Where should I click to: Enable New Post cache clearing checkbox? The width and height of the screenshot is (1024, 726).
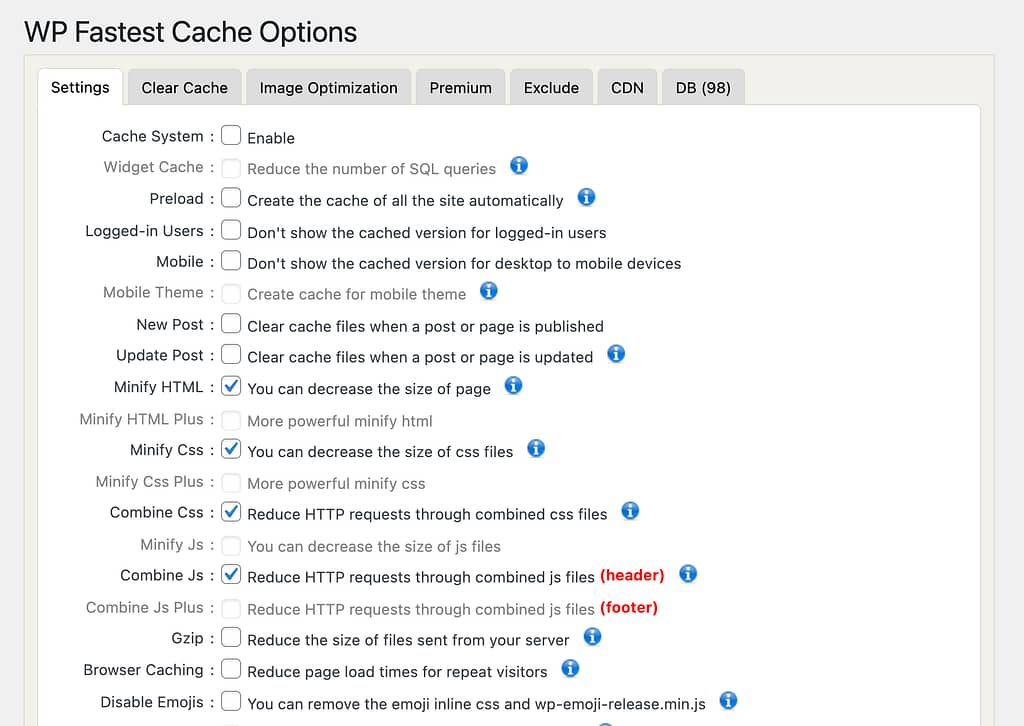tap(231, 324)
